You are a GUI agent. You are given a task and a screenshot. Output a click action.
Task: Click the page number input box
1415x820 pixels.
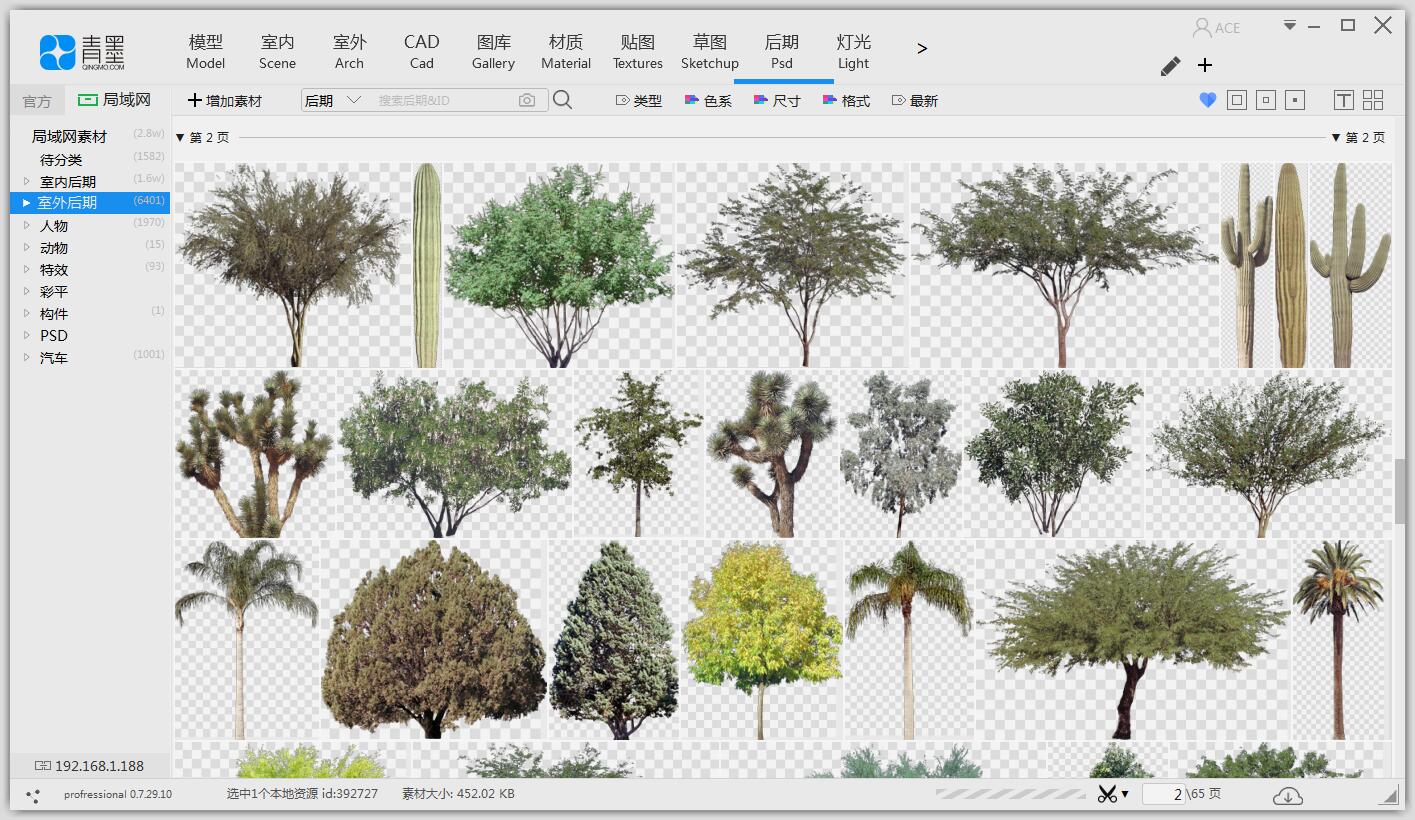(x=1164, y=794)
